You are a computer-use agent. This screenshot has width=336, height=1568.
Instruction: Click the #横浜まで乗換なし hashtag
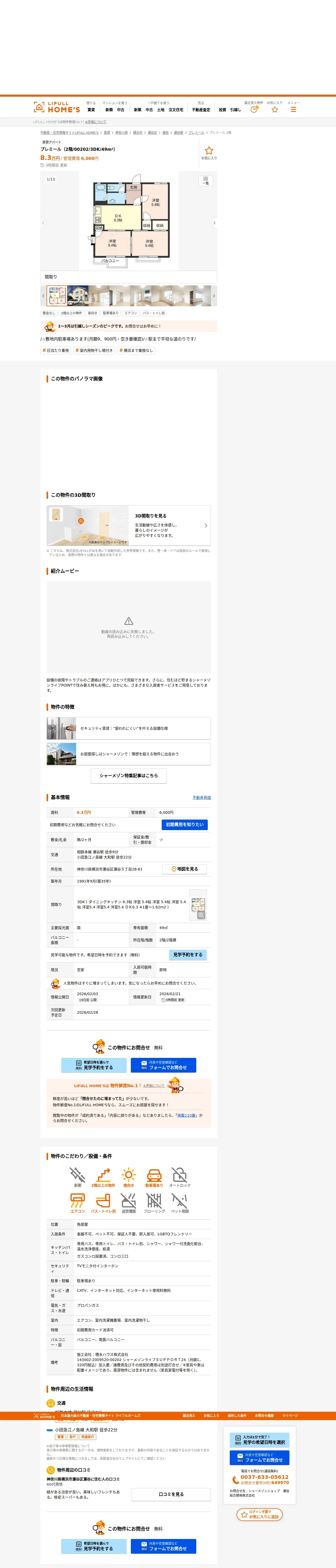point(136,351)
